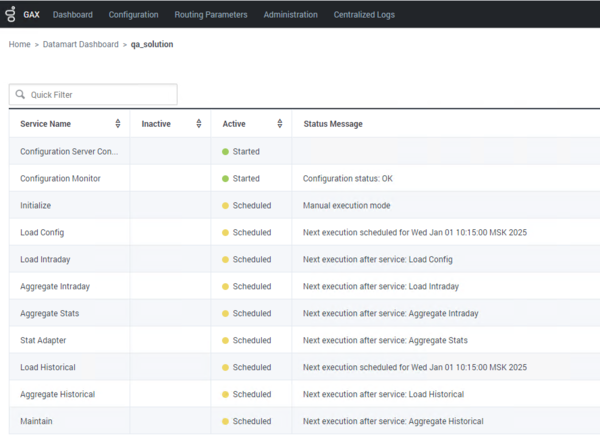600x441 pixels.
Task: Click the yellow status dot in the Load Config row
Action: (225, 232)
